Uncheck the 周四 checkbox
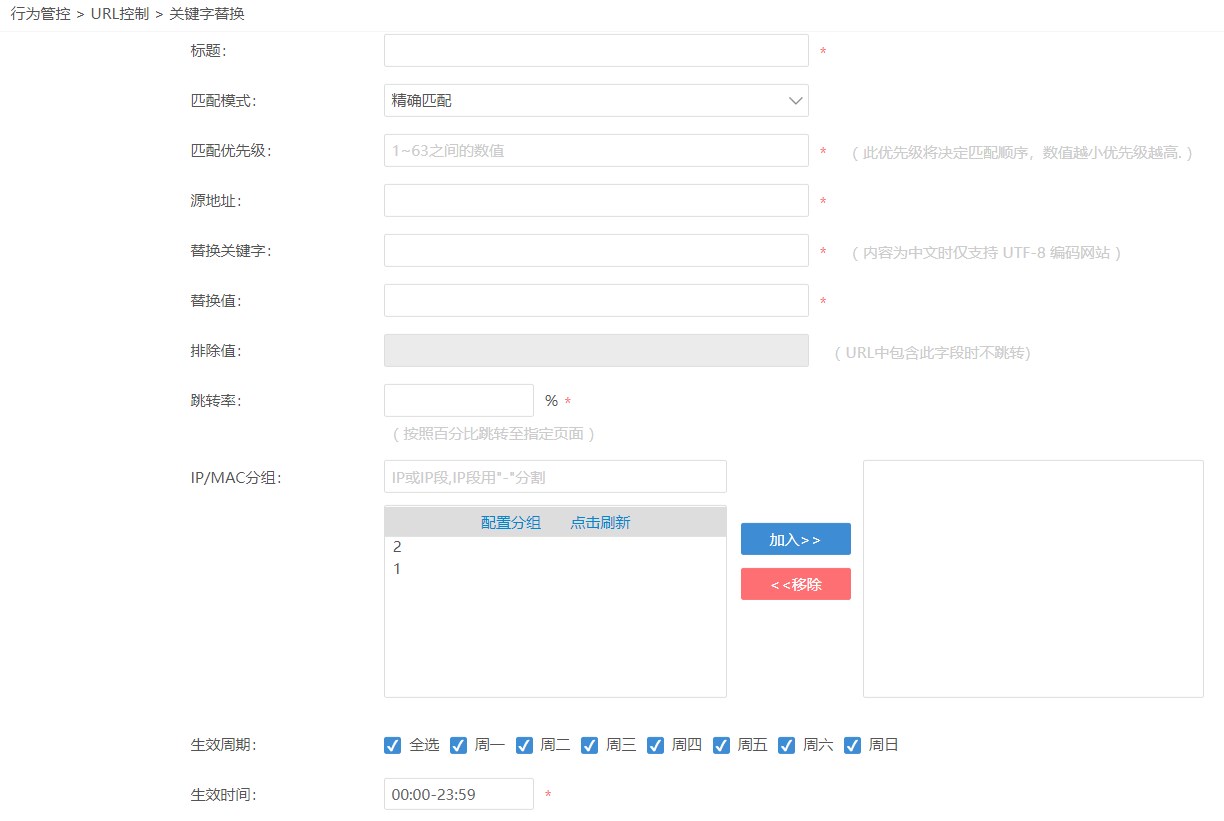Viewport: 1224px width, 821px height. coord(655,745)
